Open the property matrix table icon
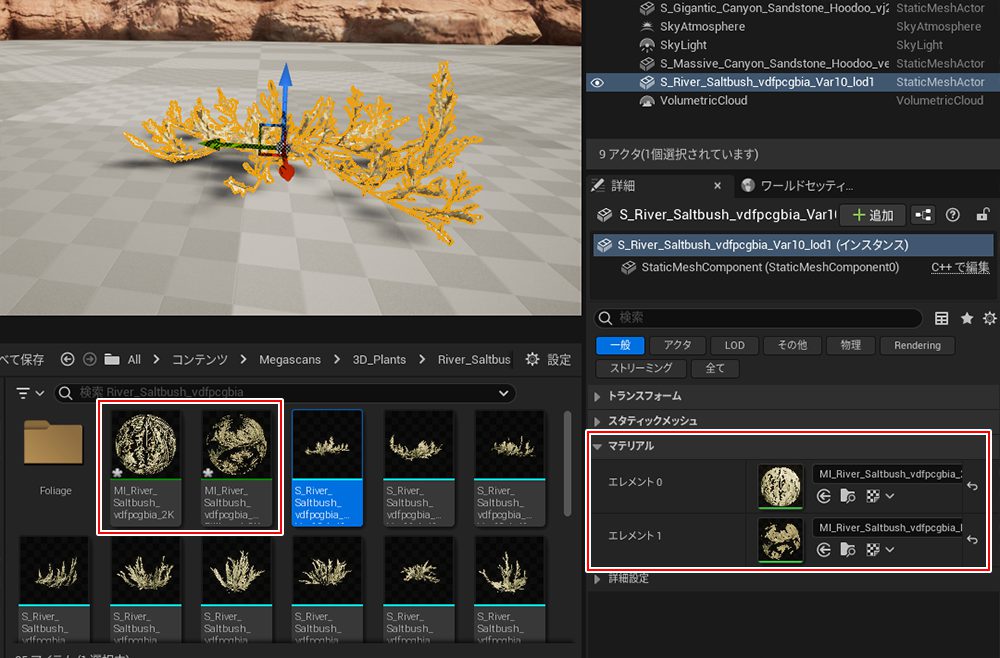The image size is (1000, 658). 941,318
